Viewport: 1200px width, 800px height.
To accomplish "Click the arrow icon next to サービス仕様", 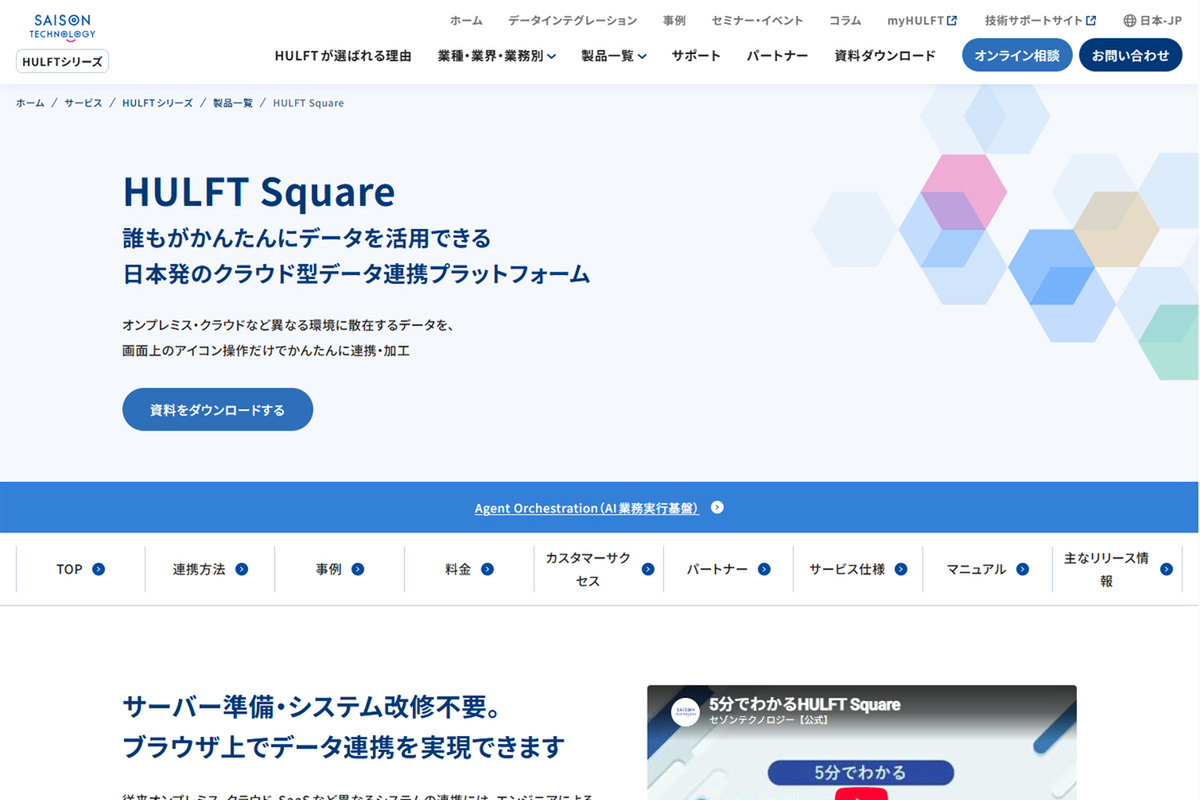I will [x=901, y=569].
